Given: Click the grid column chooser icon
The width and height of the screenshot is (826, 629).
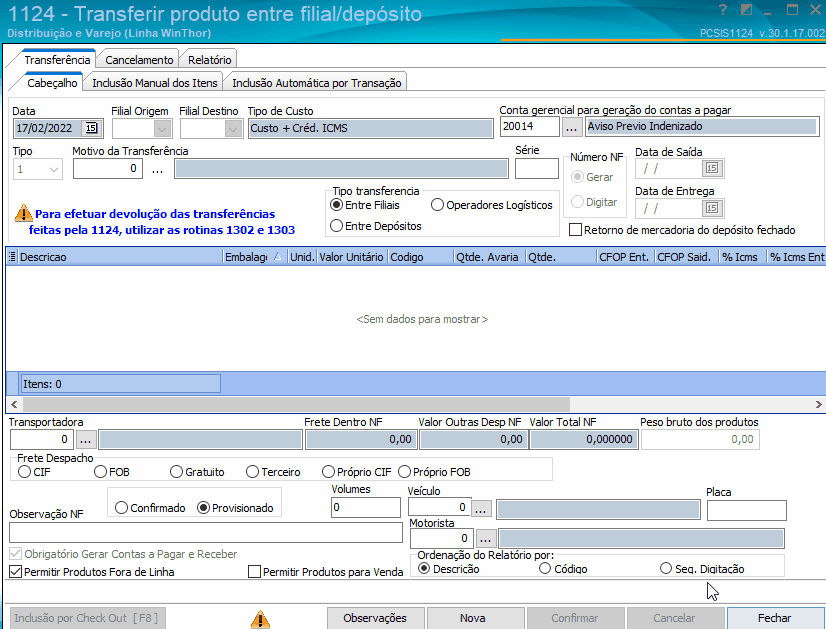Looking at the screenshot, I should click(12, 257).
